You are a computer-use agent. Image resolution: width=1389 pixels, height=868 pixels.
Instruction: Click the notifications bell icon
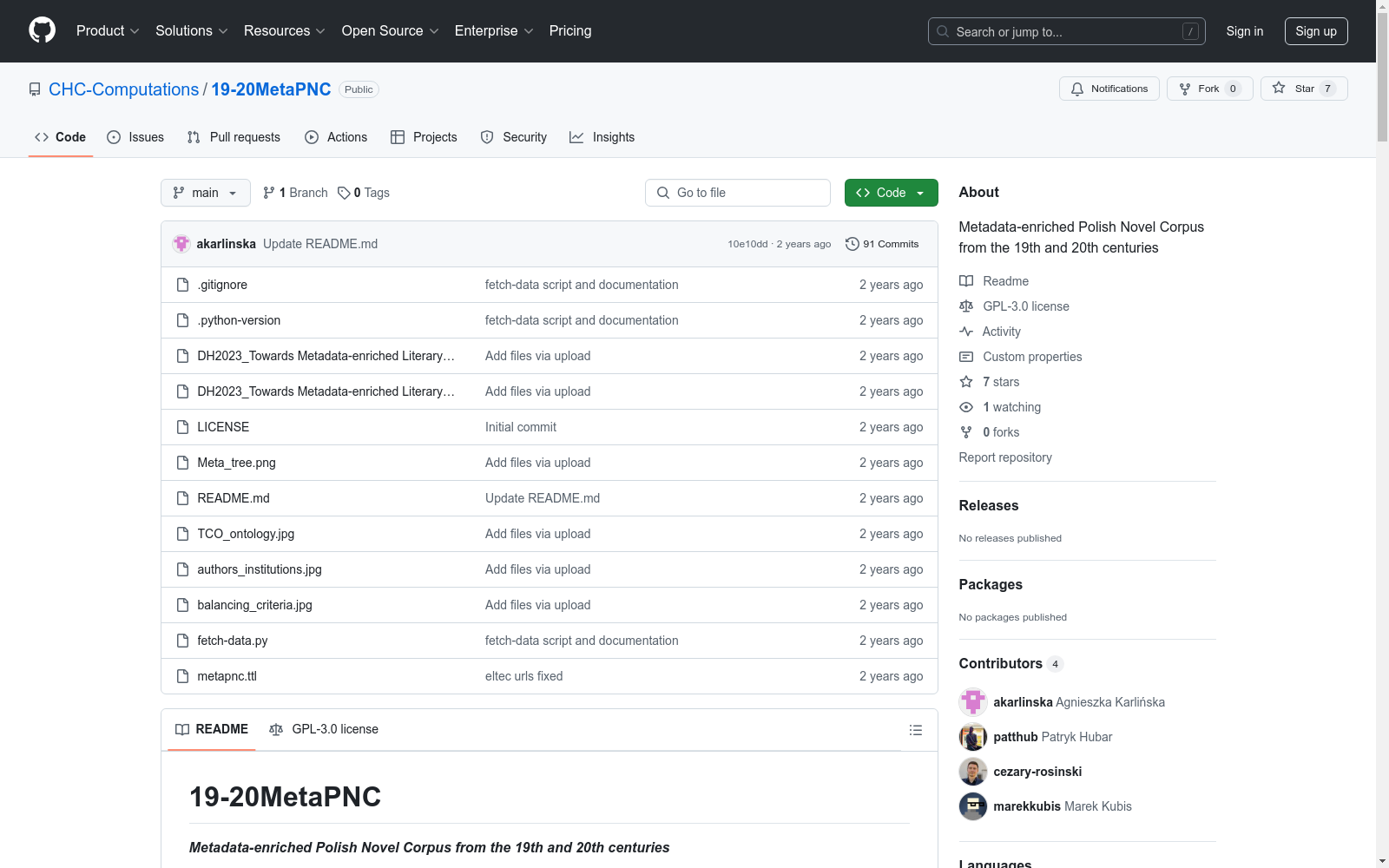click(1077, 89)
